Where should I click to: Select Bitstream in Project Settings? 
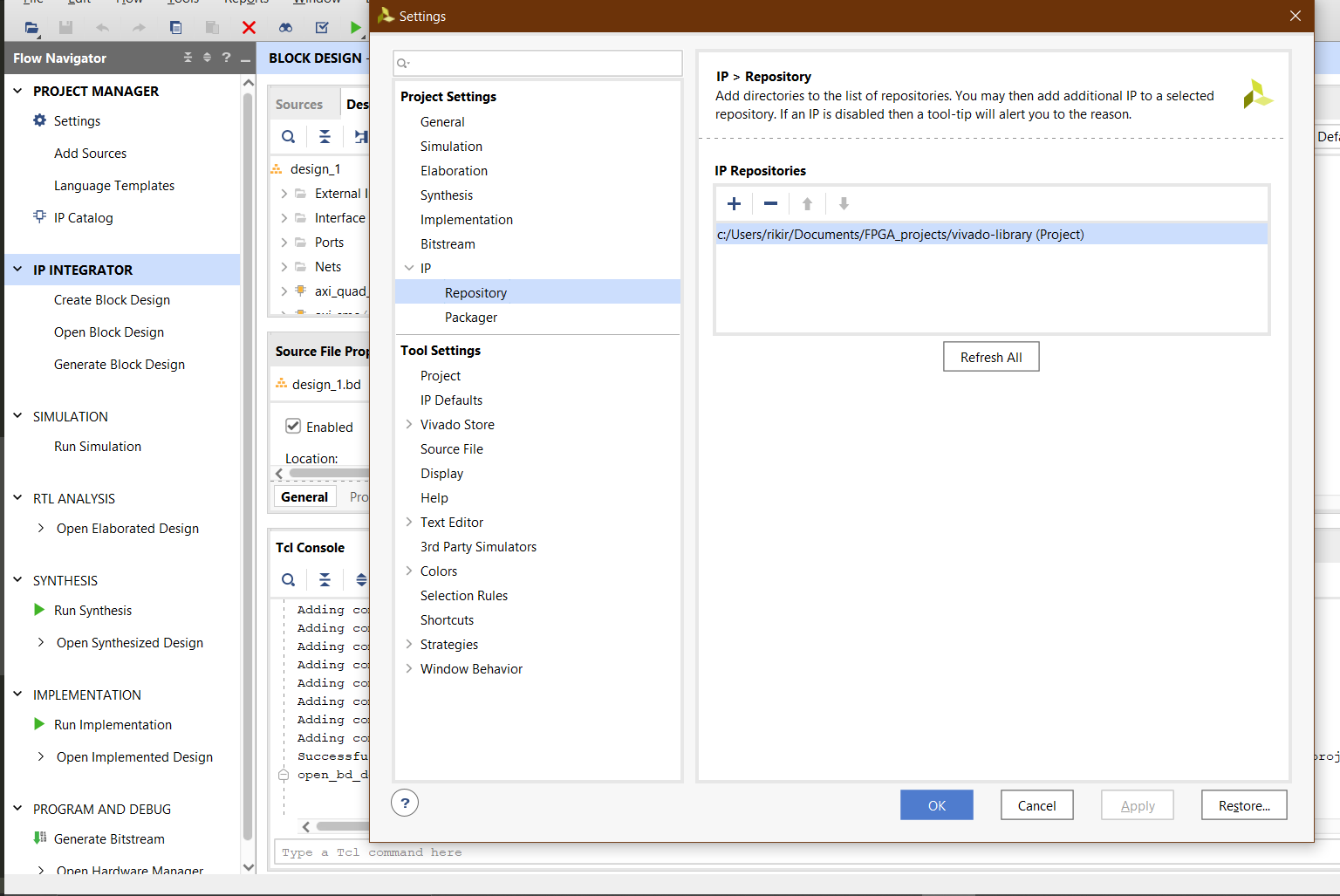(448, 243)
